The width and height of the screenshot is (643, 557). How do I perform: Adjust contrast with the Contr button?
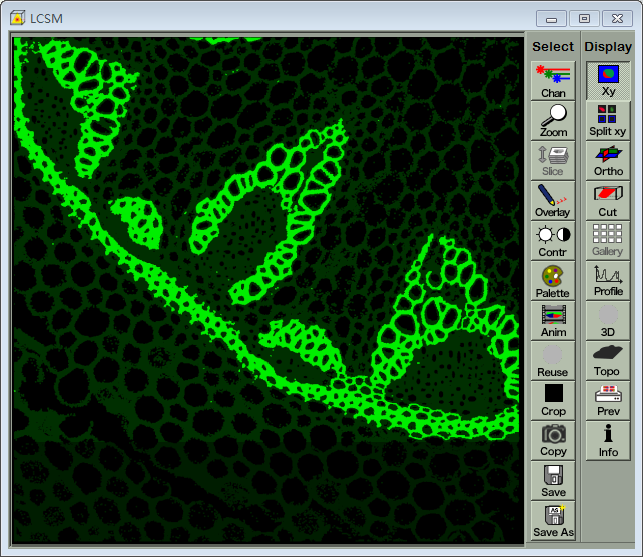[x=553, y=240]
